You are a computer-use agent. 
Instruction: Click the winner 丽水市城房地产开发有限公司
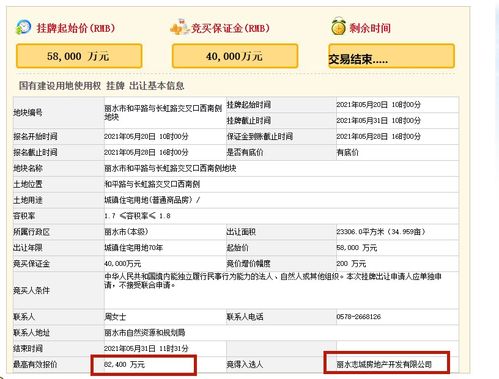(384, 364)
